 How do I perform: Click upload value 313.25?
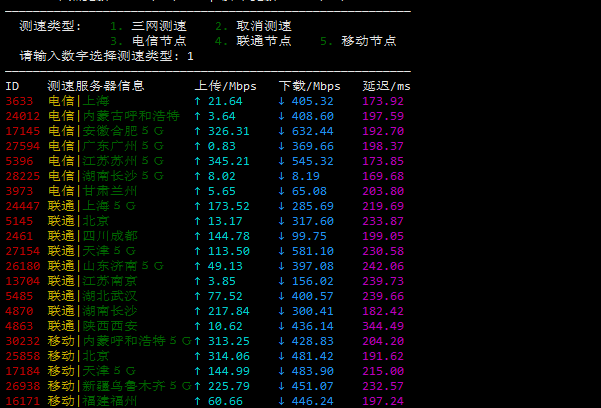[229, 341]
